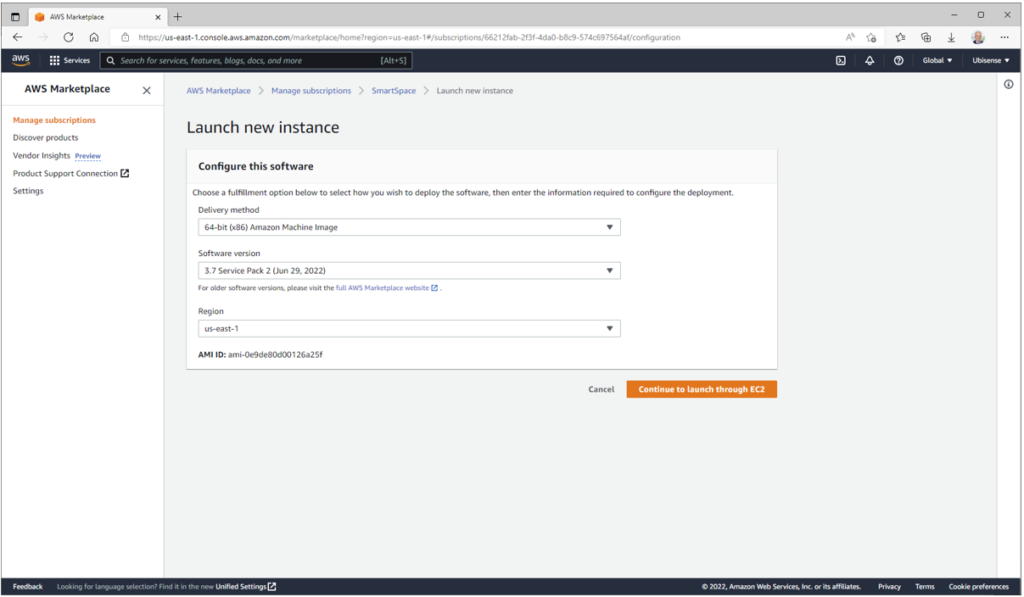
Task: Click the AMI ID value ami-0e9de80d00126a25f
Action: coord(275,355)
